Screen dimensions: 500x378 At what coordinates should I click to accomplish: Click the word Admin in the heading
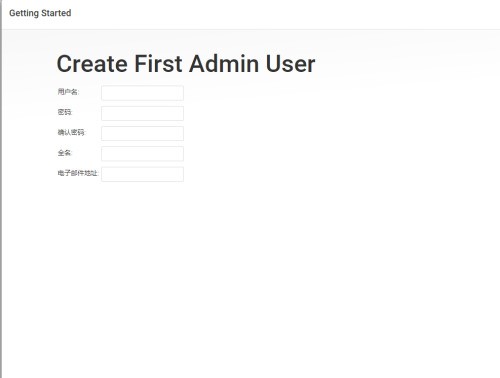(224, 64)
